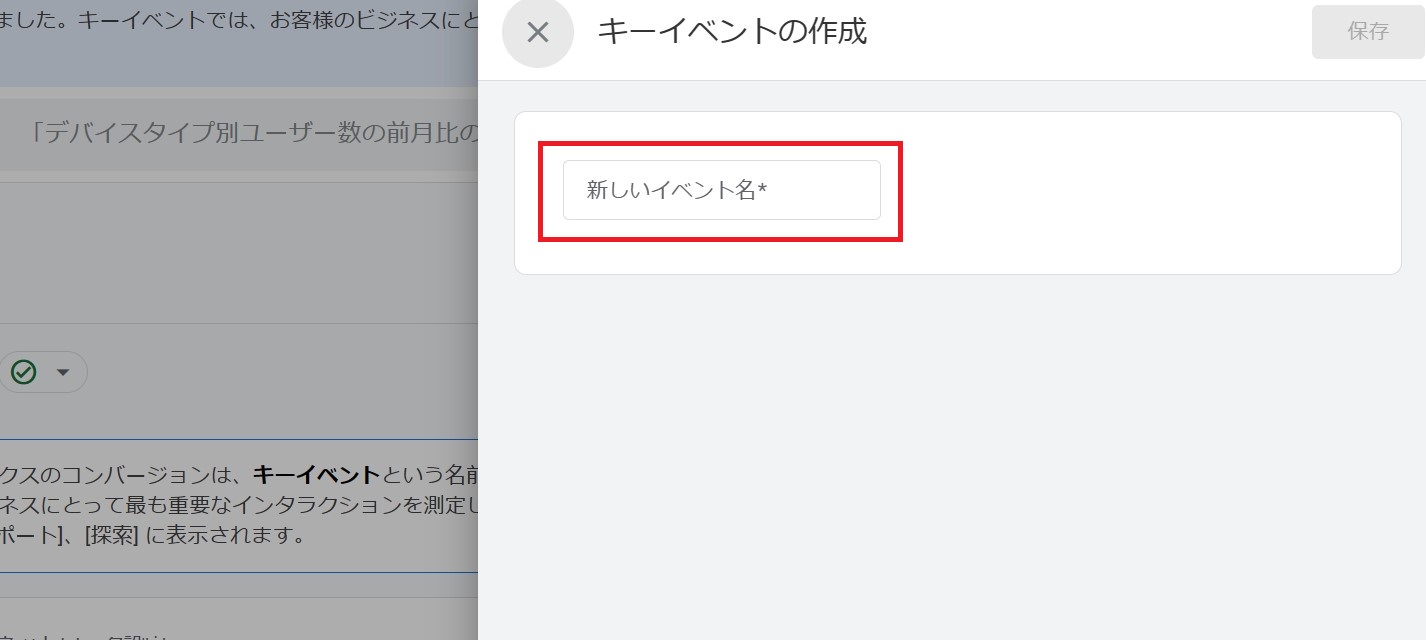Click the insight card row below the banner

pyautogui.click(x=240, y=134)
